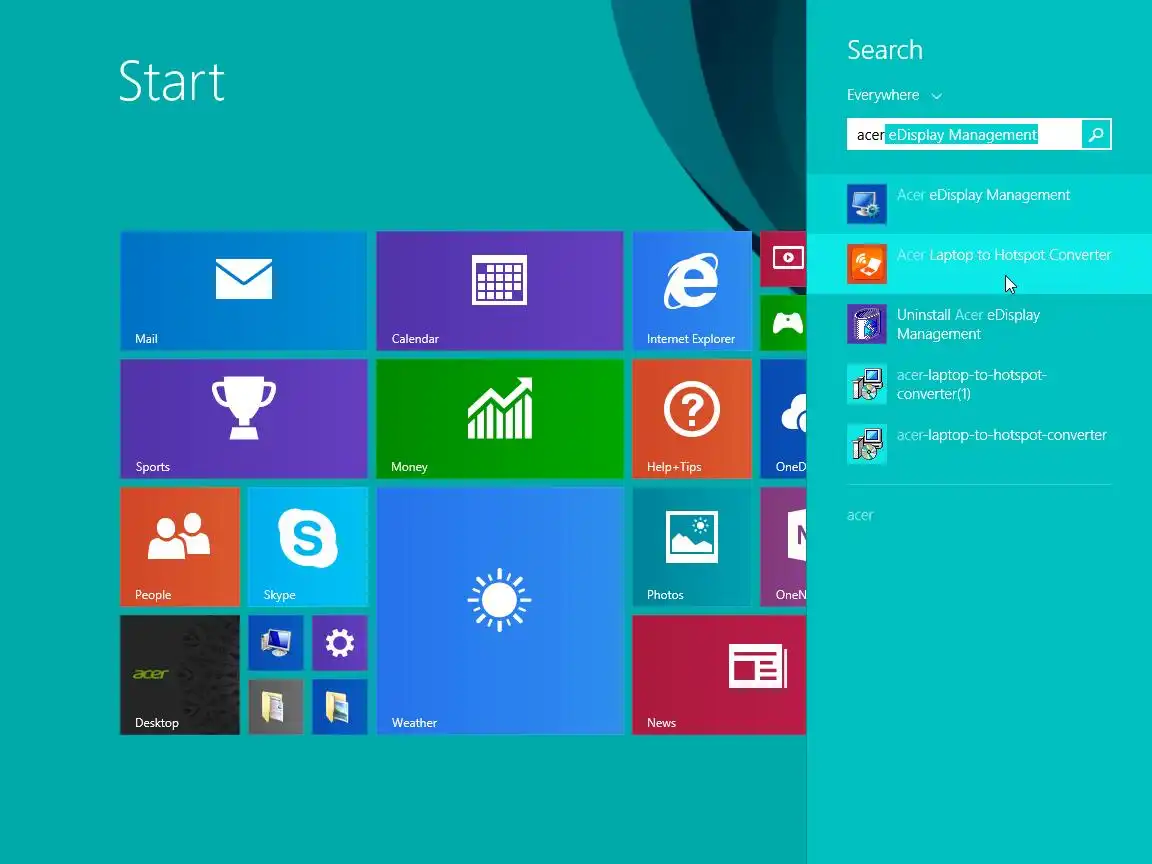Click the Uninstall Acer eDisplay Management icon

(x=867, y=324)
